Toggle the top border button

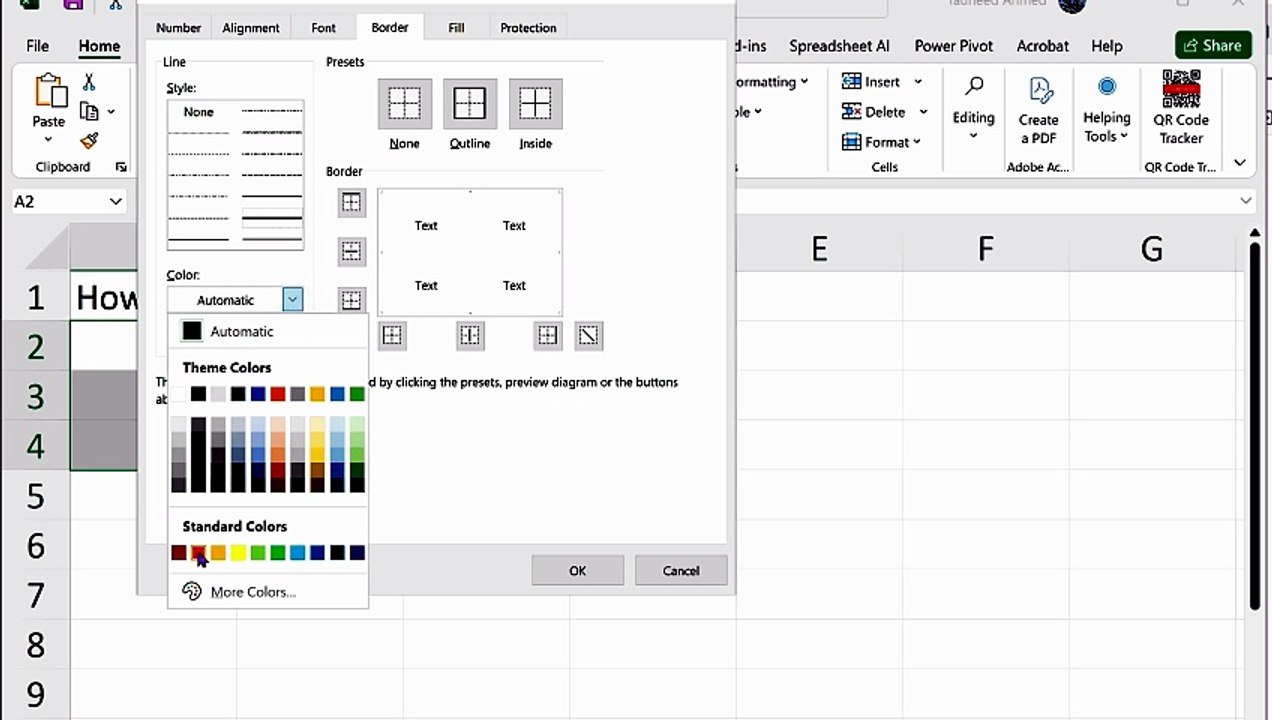click(x=351, y=203)
